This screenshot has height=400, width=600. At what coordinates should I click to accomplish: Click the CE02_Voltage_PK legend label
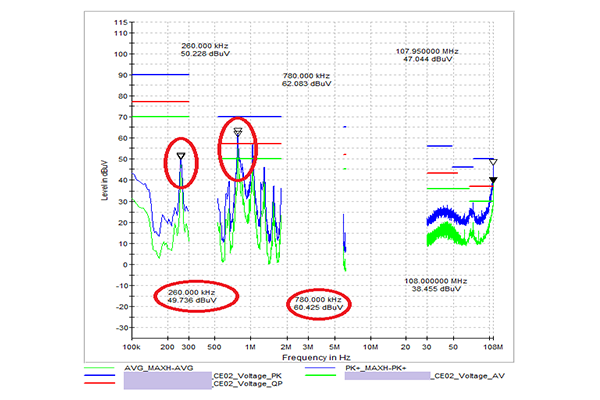point(244,375)
